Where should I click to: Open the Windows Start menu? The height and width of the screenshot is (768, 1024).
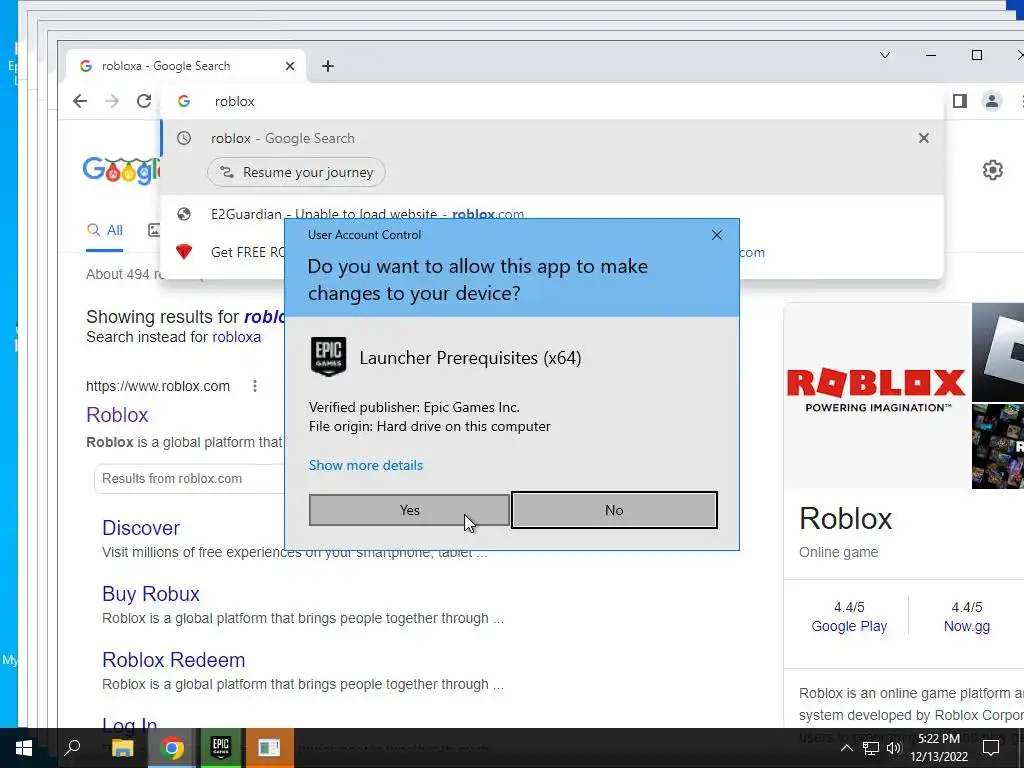tap(24, 748)
